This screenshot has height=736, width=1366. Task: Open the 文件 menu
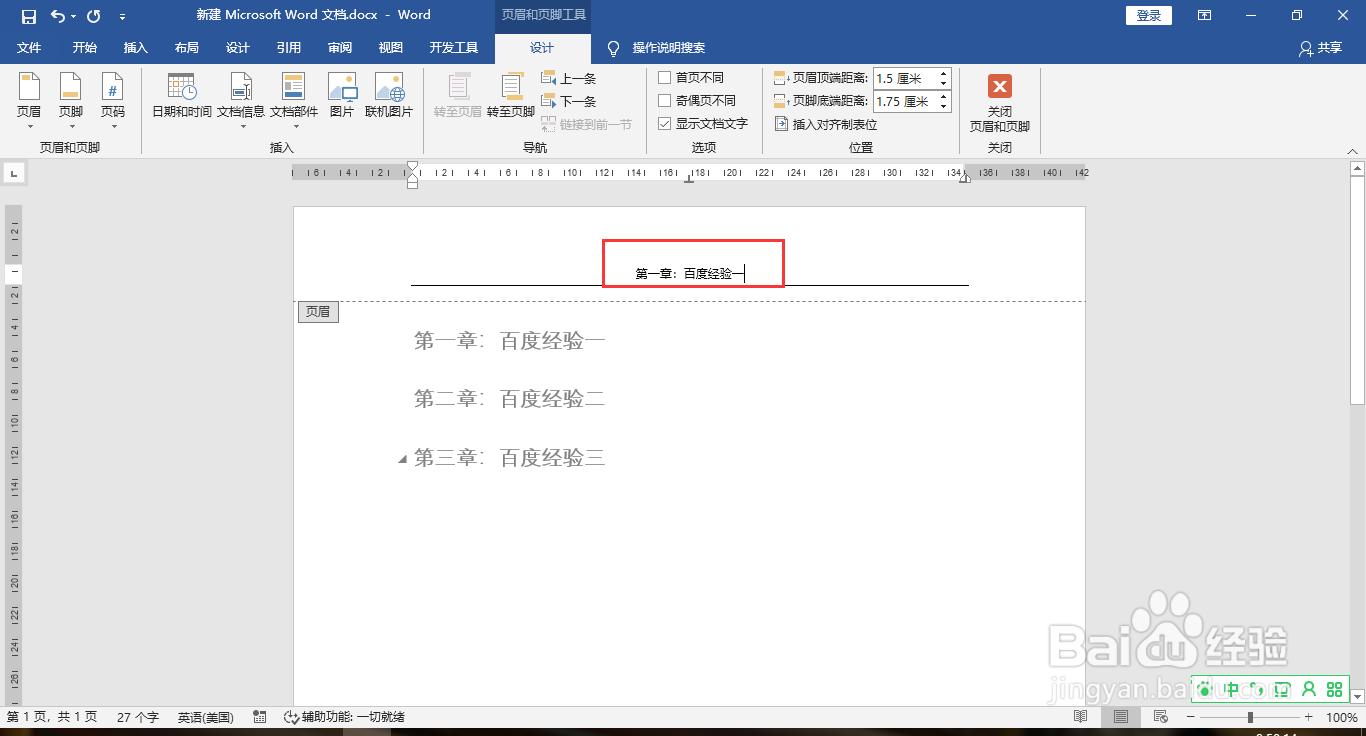tap(29, 48)
